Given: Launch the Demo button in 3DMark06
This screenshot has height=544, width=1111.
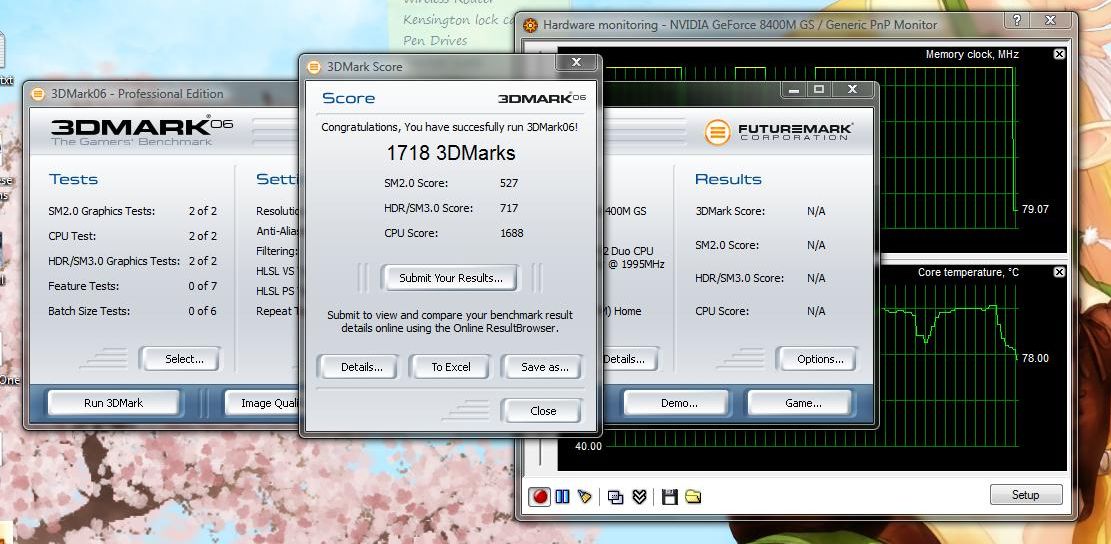Looking at the screenshot, I should (679, 403).
